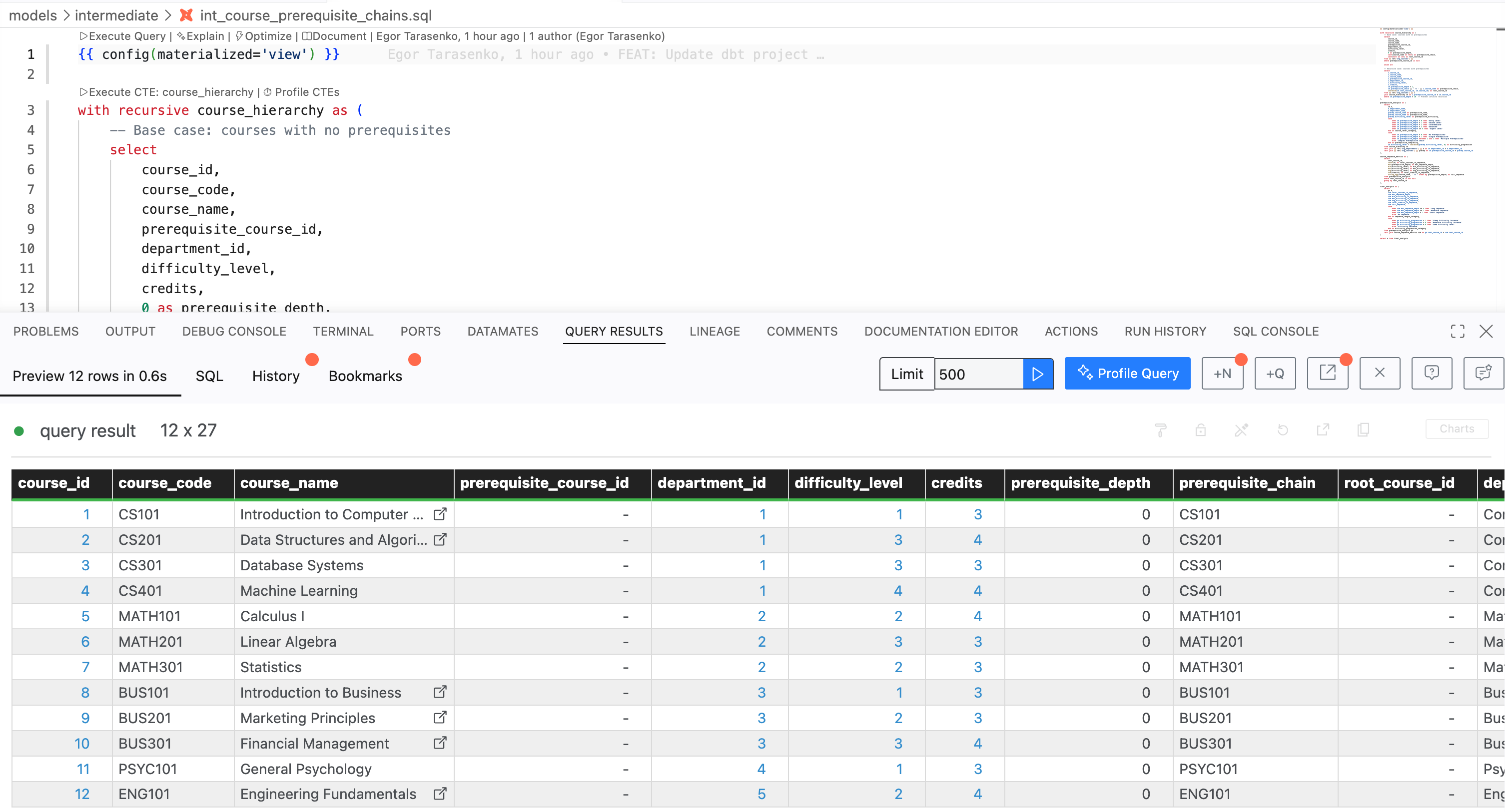Open the feedback chat icon button
The height and width of the screenshot is (812, 1505).
[x=1484, y=374]
